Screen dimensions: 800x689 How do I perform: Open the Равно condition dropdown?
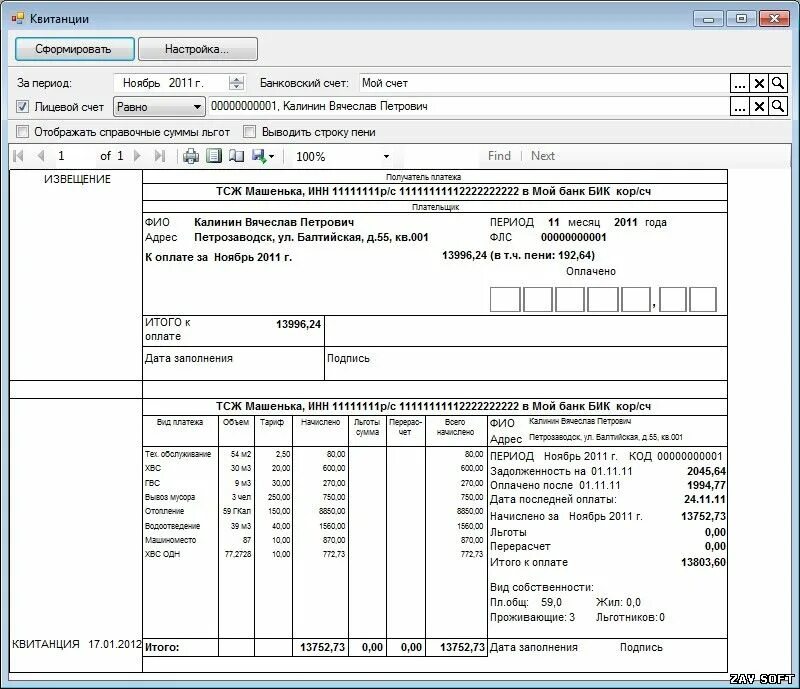pyautogui.click(x=159, y=107)
